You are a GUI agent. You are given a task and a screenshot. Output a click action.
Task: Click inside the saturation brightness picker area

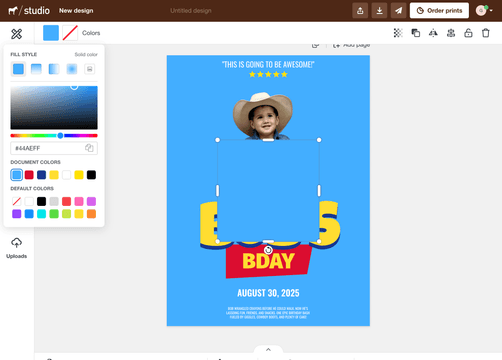(54, 108)
